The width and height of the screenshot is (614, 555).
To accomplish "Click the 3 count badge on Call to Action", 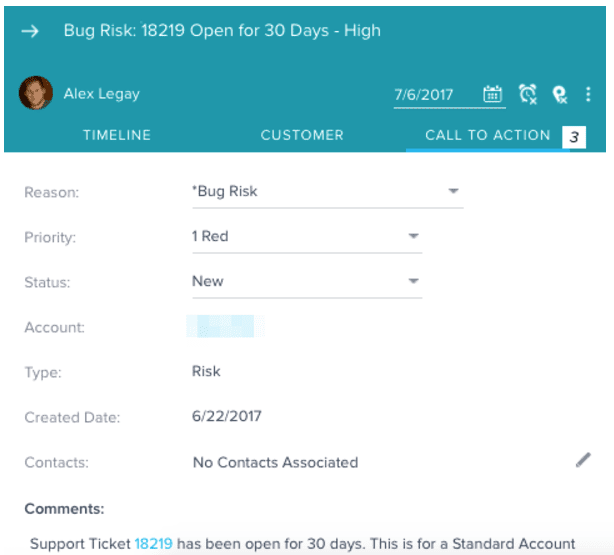I will click(x=573, y=137).
